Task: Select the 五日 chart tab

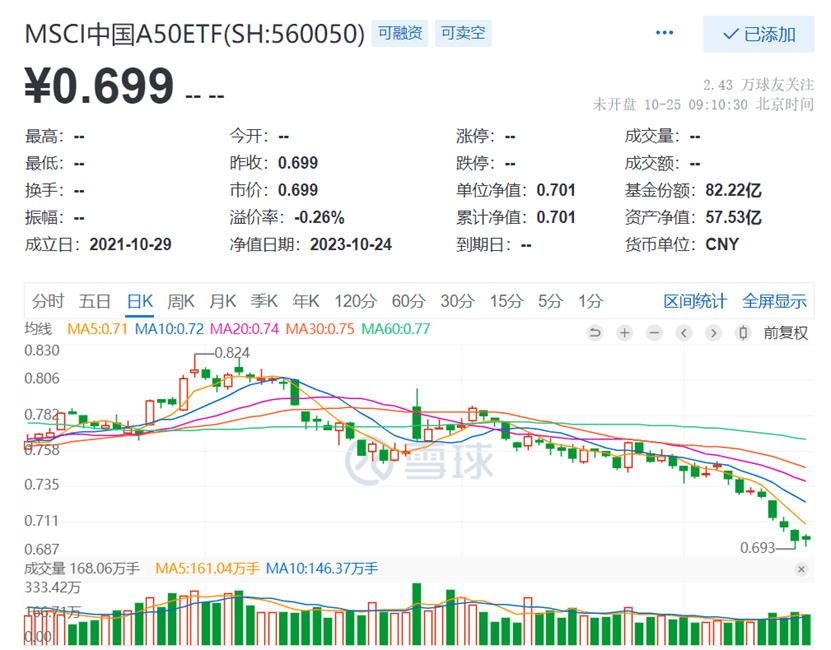Action: tap(95, 300)
